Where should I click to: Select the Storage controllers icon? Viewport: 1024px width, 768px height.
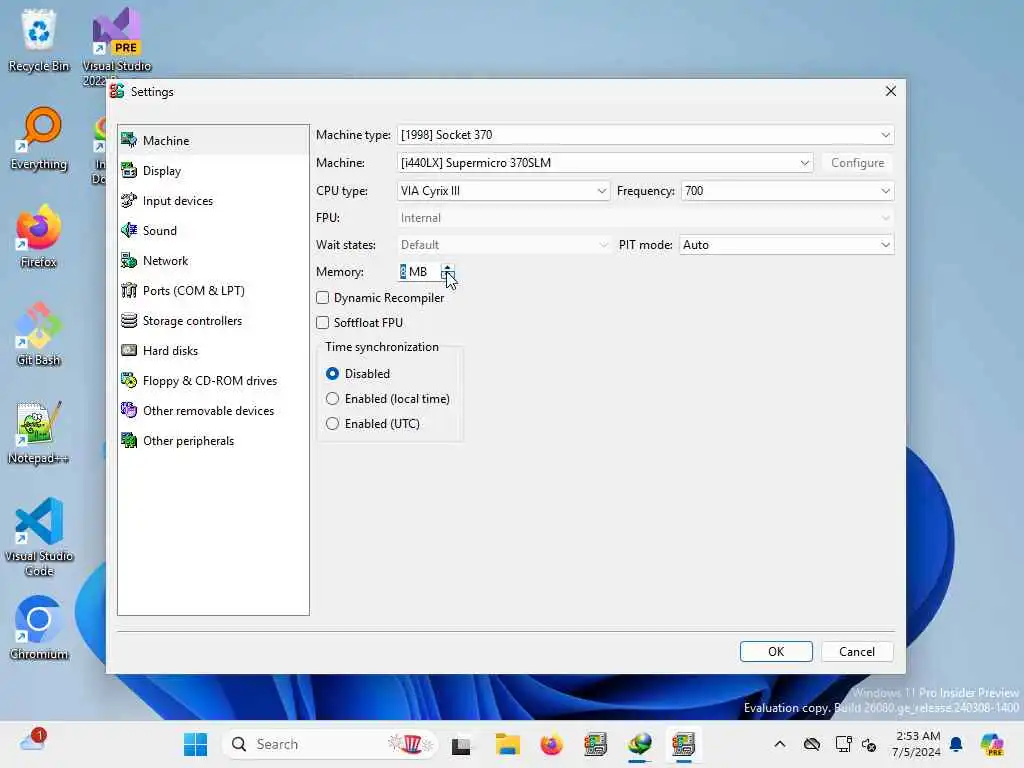click(129, 321)
